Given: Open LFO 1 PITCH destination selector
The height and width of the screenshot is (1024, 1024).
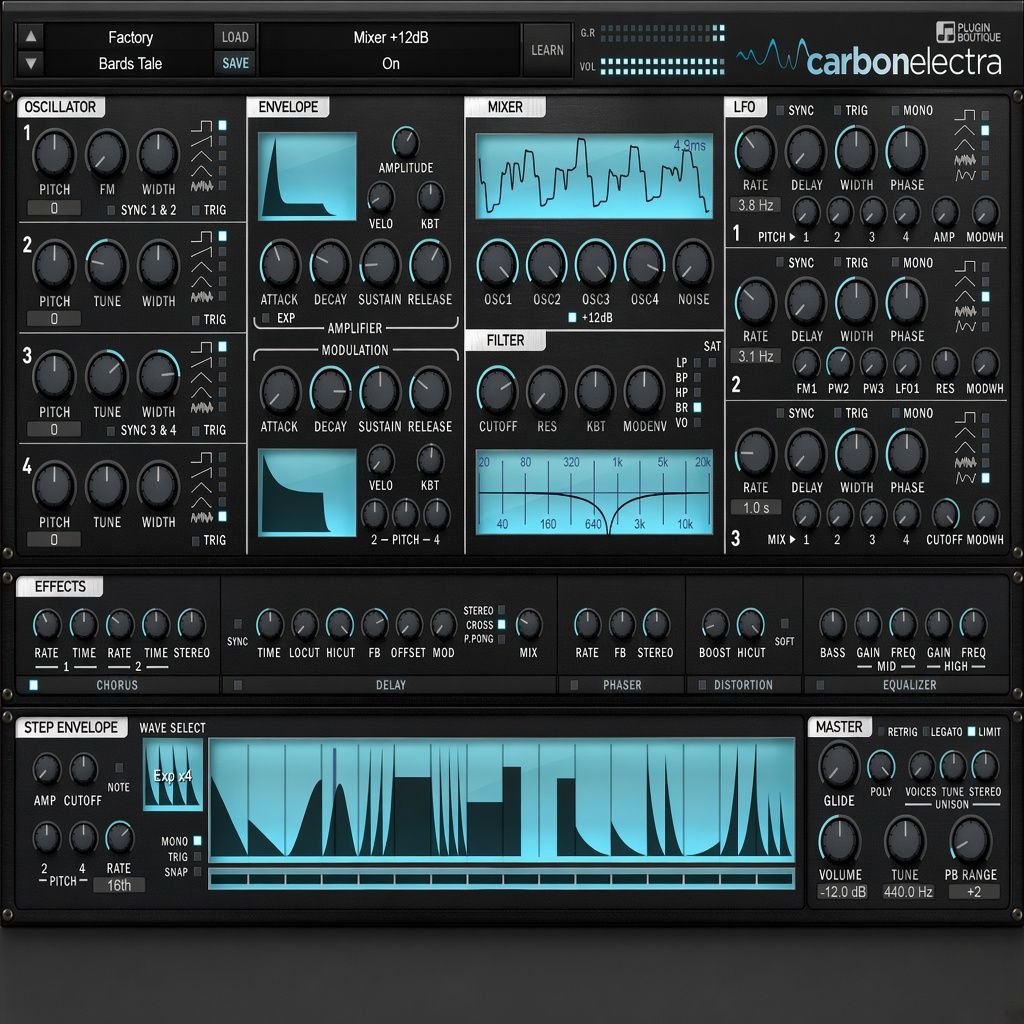Looking at the screenshot, I should (776, 237).
